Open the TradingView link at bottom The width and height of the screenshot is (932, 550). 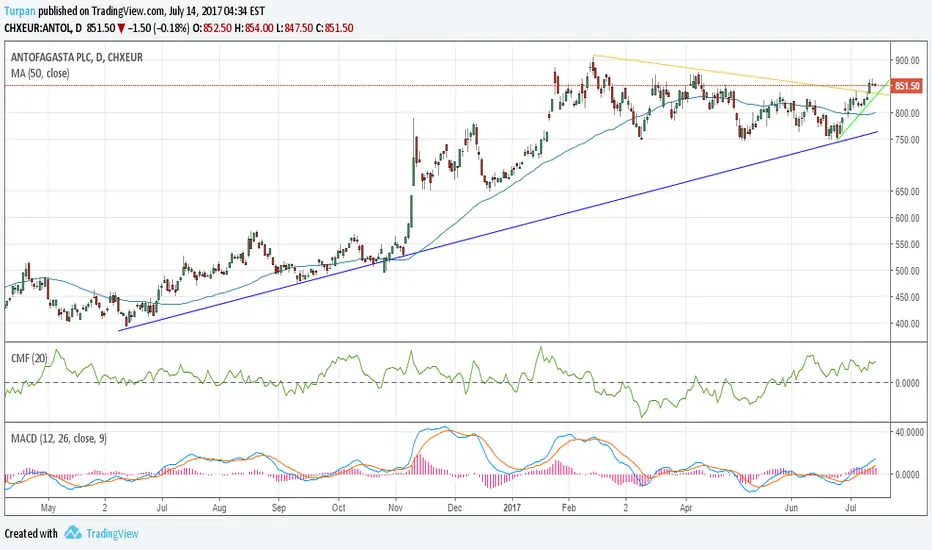[112, 533]
